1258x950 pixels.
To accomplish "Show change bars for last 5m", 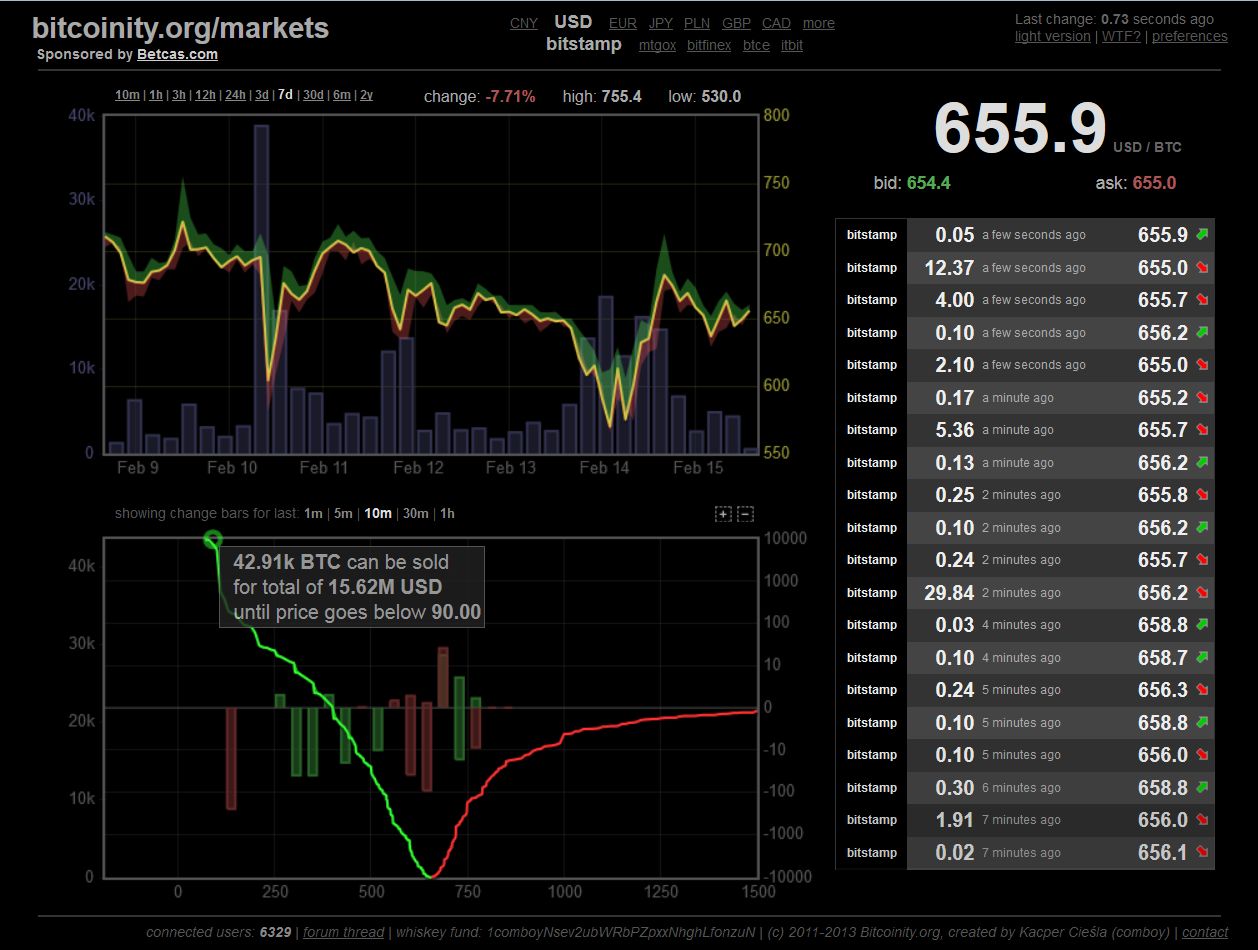I will pyautogui.click(x=343, y=513).
